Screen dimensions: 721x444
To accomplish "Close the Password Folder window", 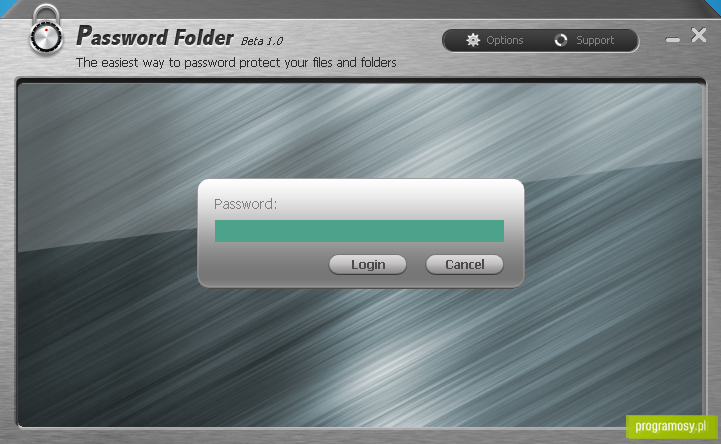I will tap(698, 35).
